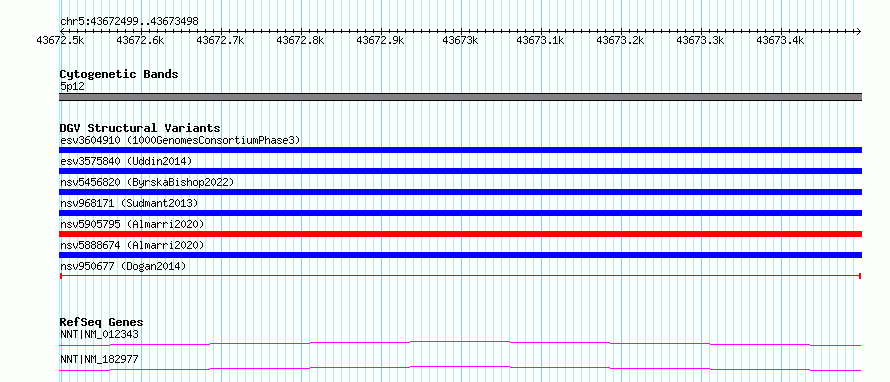The width and height of the screenshot is (890, 382).
Task: Click the 43672.9k ruler tick label
Action: point(380,40)
